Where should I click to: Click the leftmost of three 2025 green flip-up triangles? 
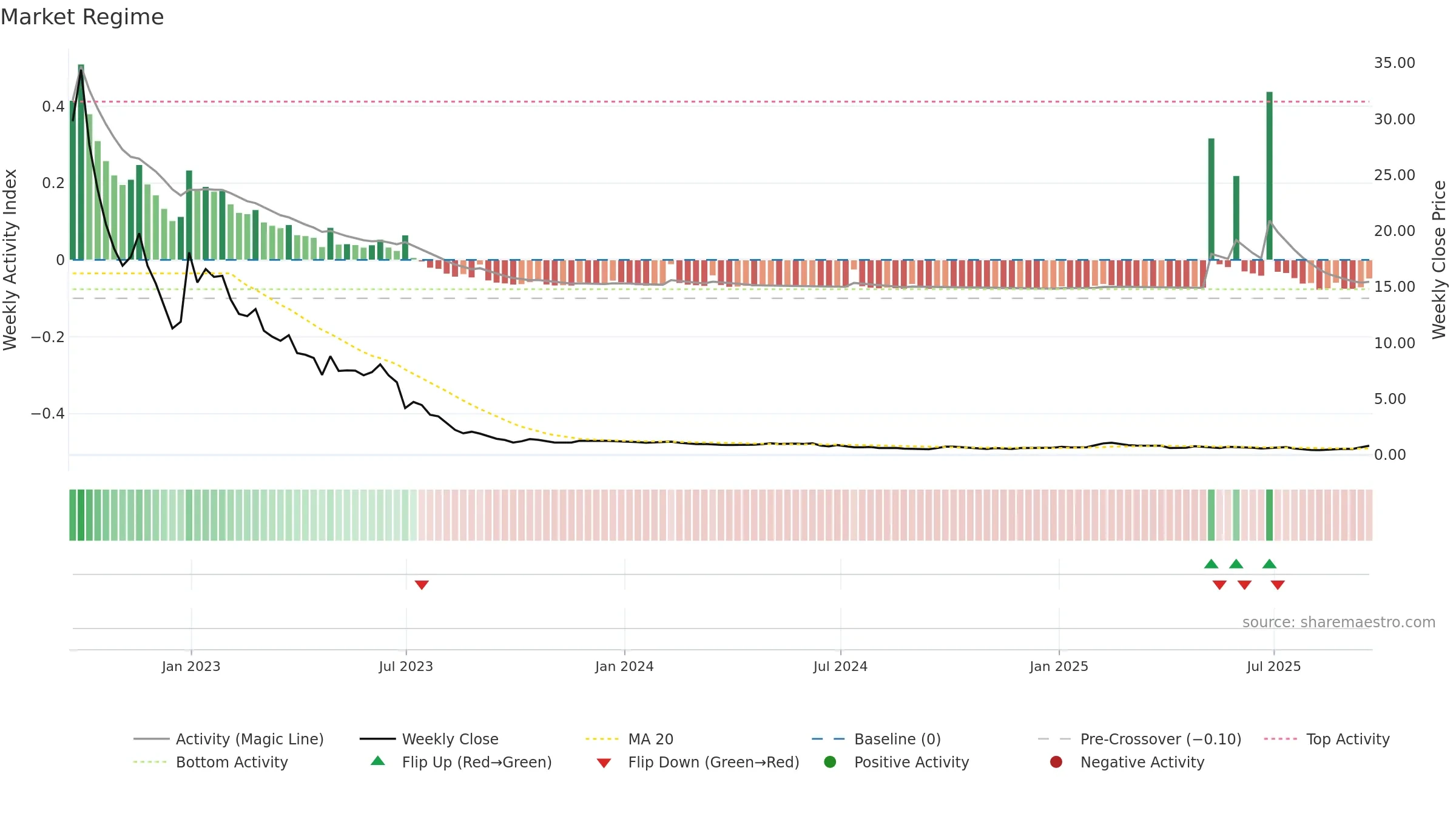pyautogui.click(x=1211, y=564)
